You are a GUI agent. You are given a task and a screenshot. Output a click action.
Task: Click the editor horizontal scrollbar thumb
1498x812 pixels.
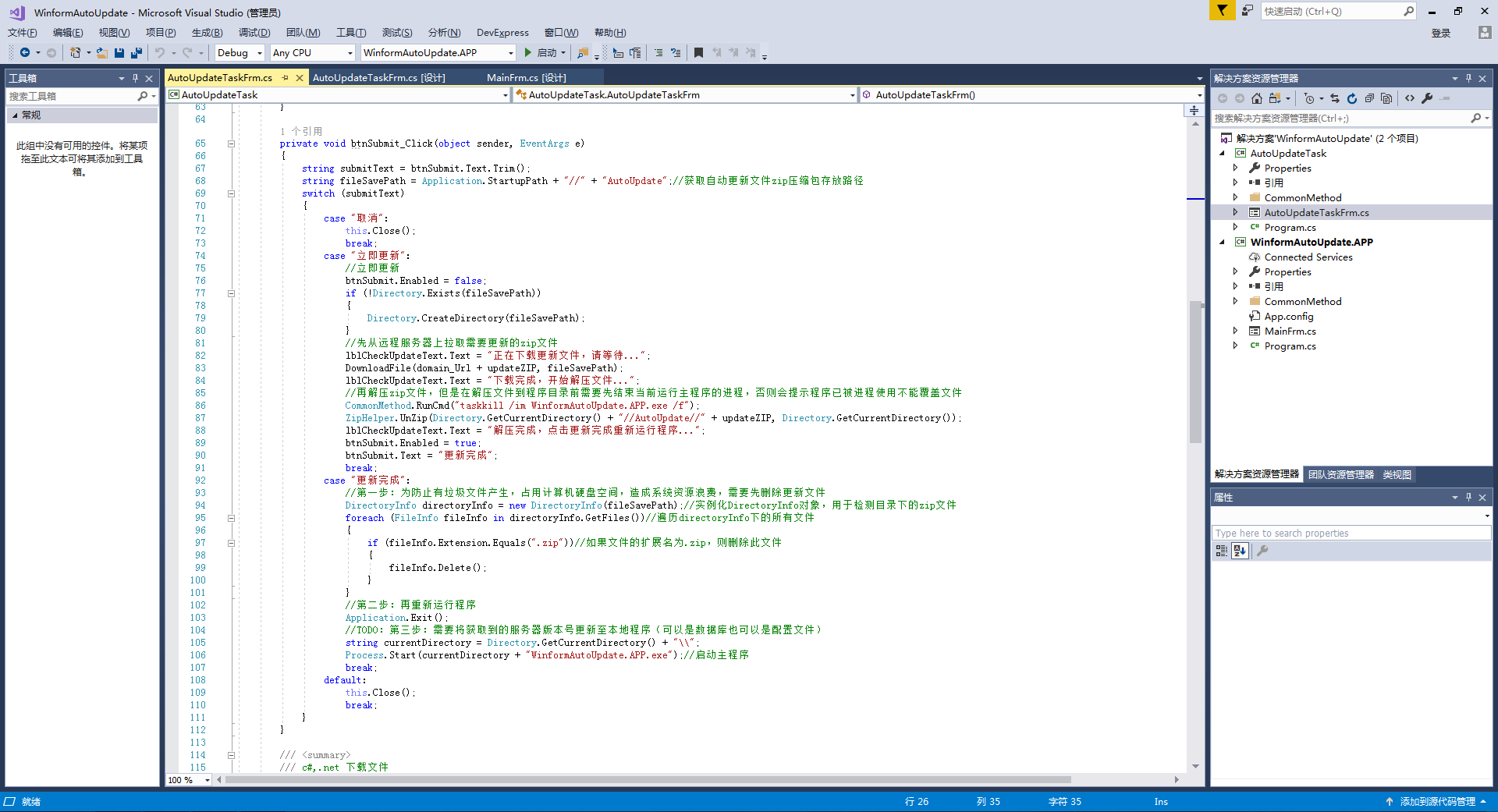(648, 780)
